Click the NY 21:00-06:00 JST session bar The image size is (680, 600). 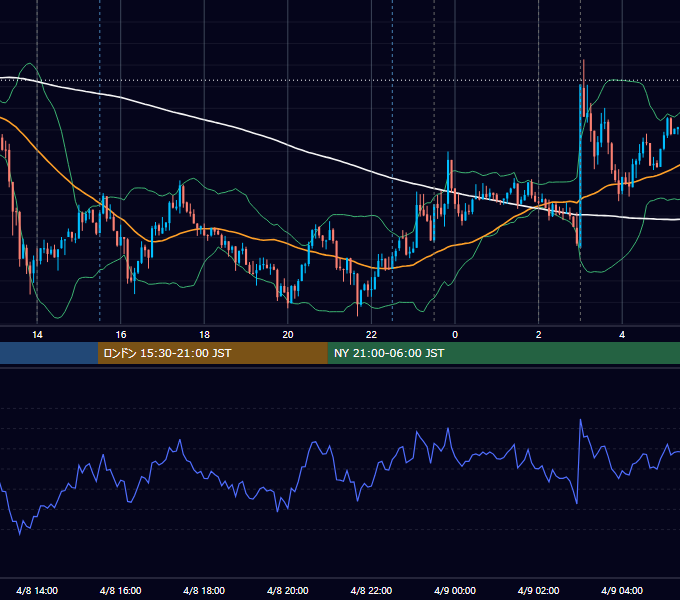pyautogui.click(x=503, y=353)
